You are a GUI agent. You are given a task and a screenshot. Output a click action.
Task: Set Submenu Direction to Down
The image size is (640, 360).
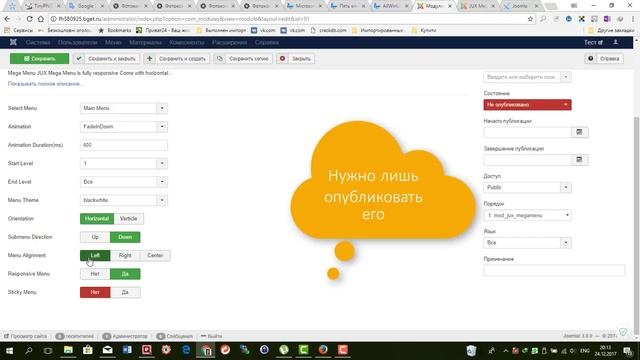coord(125,237)
